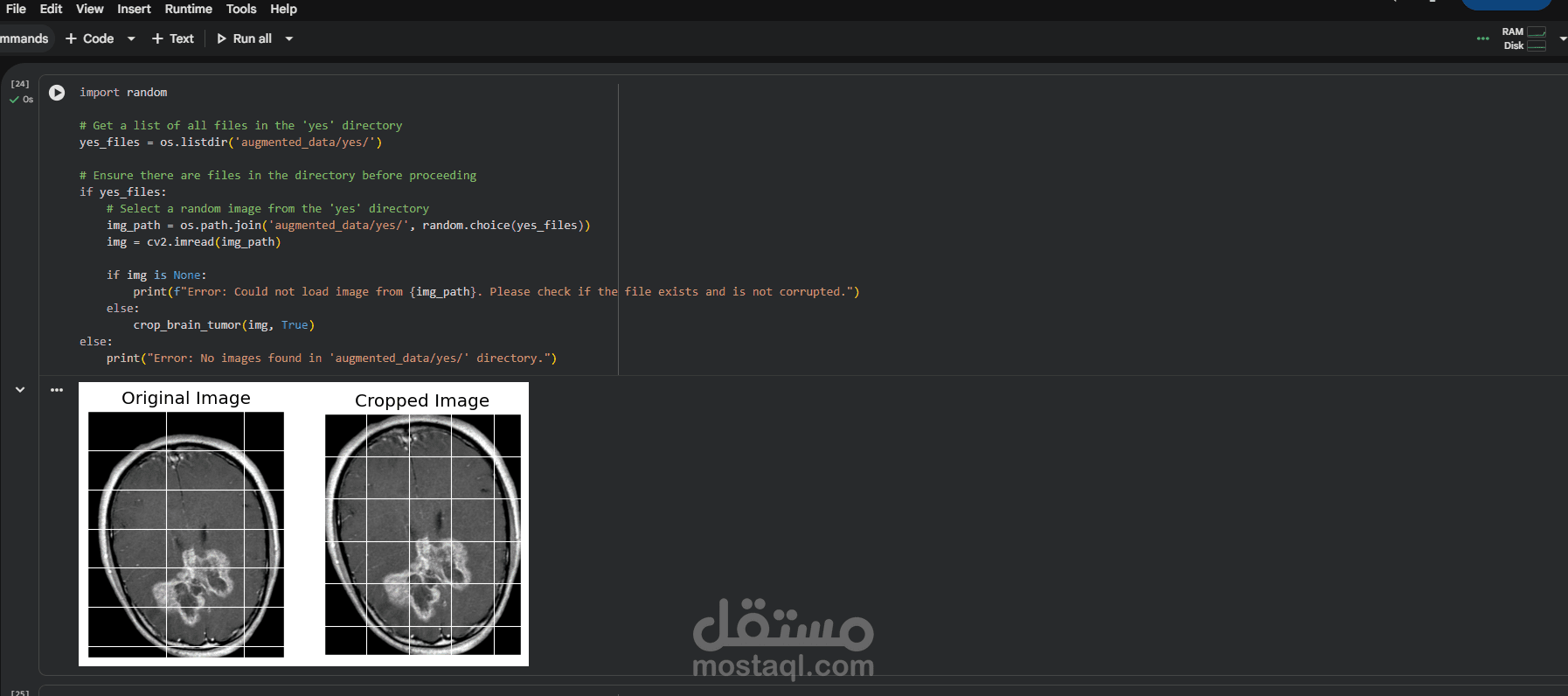Expand the Run all dropdown arrow
1568x696 pixels.
pyautogui.click(x=289, y=38)
